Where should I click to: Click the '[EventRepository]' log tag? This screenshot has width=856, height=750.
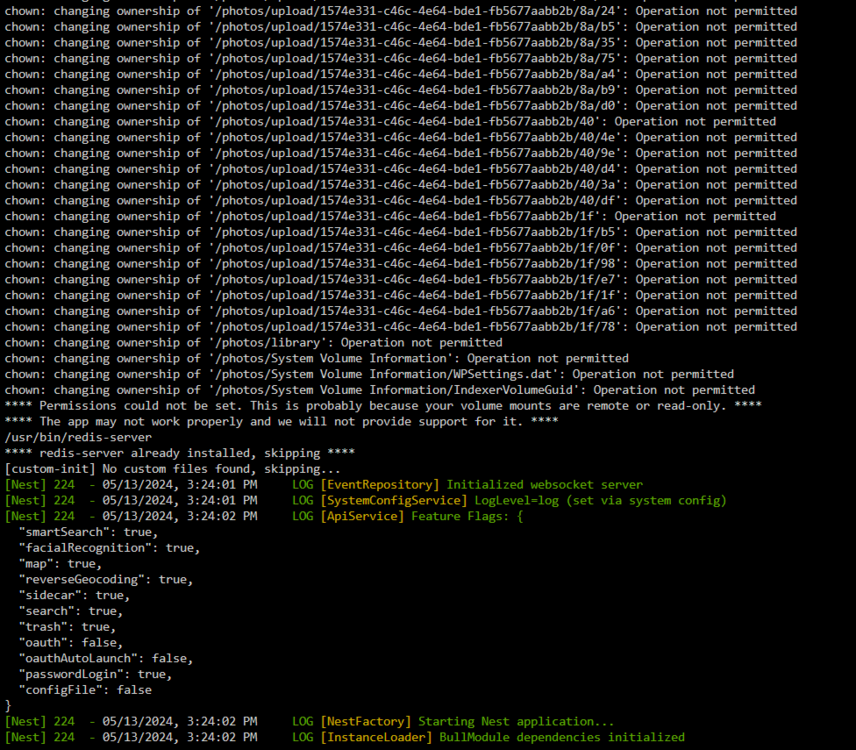coord(380,485)
